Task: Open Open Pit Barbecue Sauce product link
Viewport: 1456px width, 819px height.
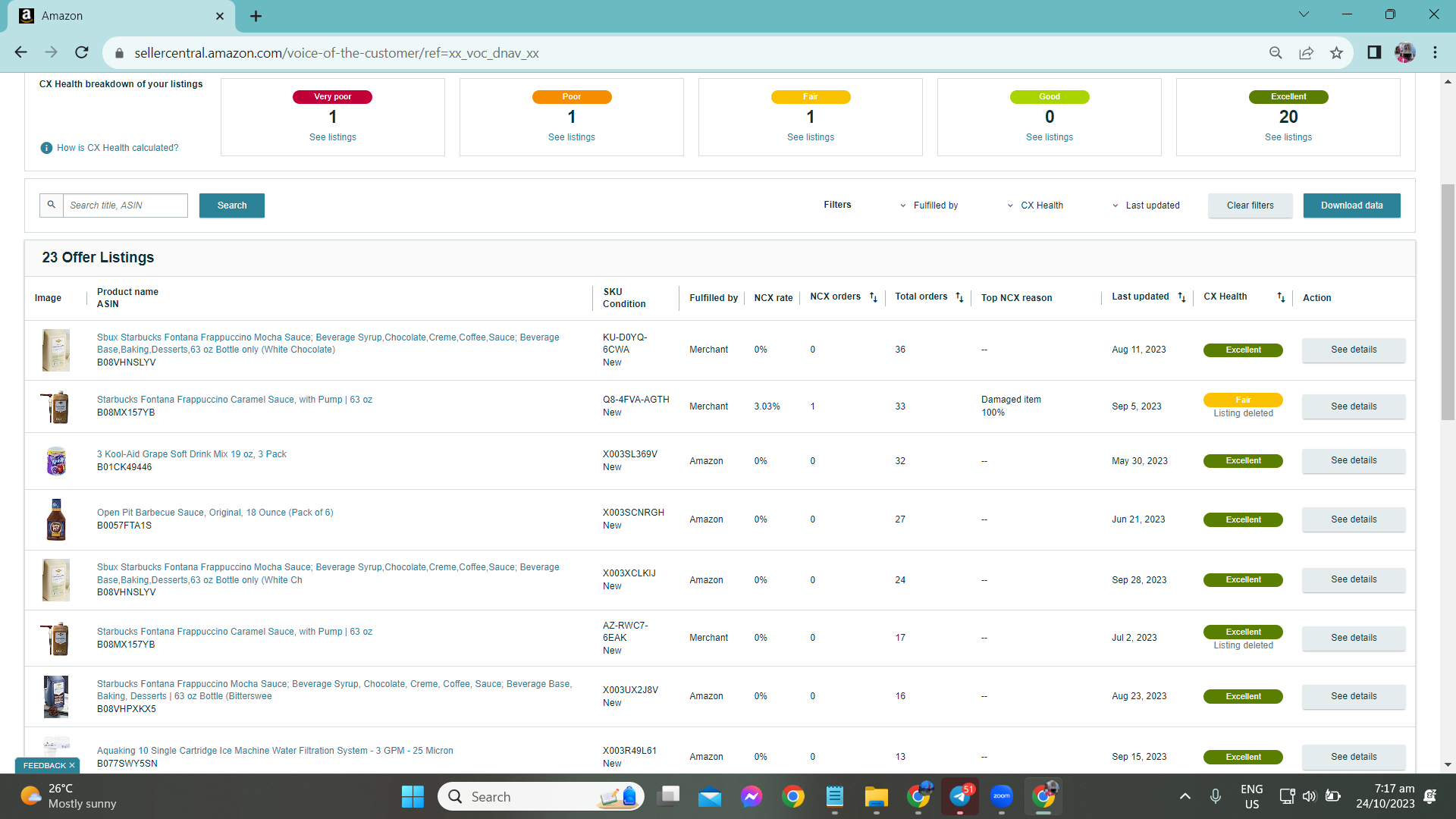Action: [x=215, y=513]
